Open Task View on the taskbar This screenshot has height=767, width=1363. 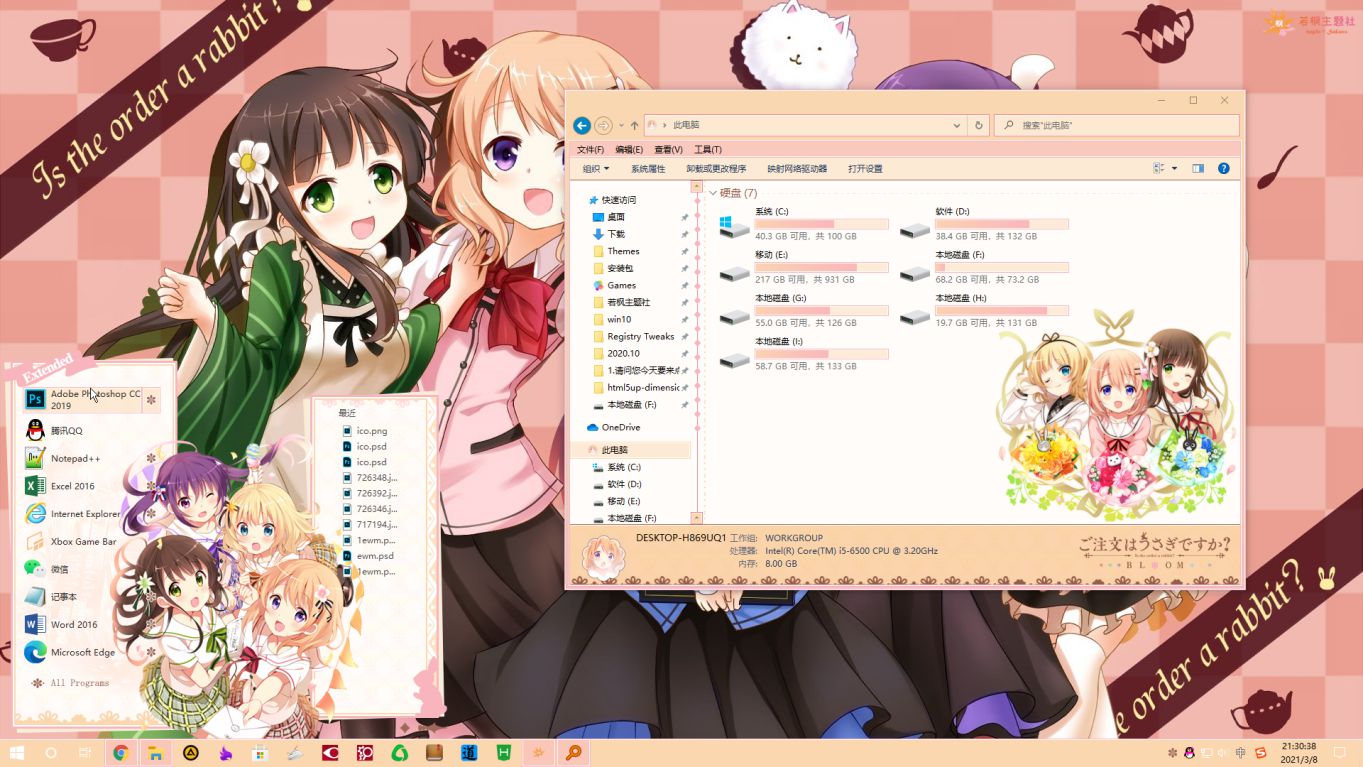pyautogui.click(x=85, y=752)
